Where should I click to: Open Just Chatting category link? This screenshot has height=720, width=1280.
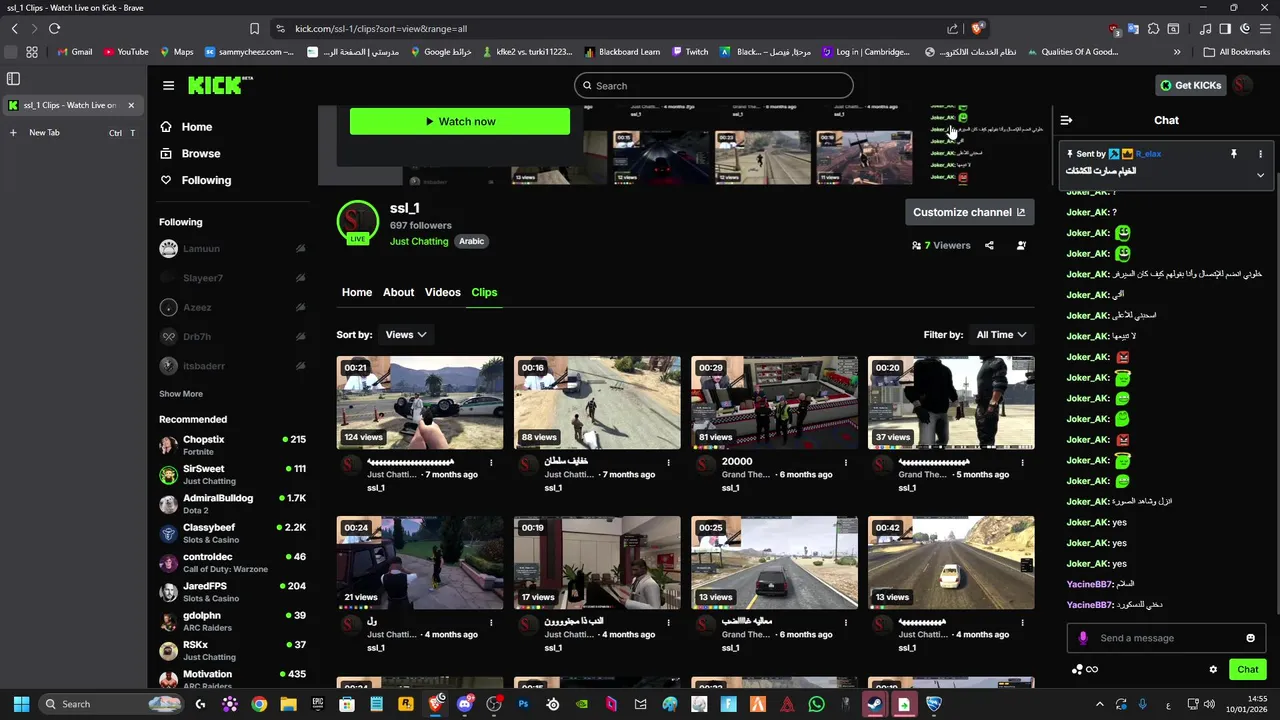click(x=419, y=241)
